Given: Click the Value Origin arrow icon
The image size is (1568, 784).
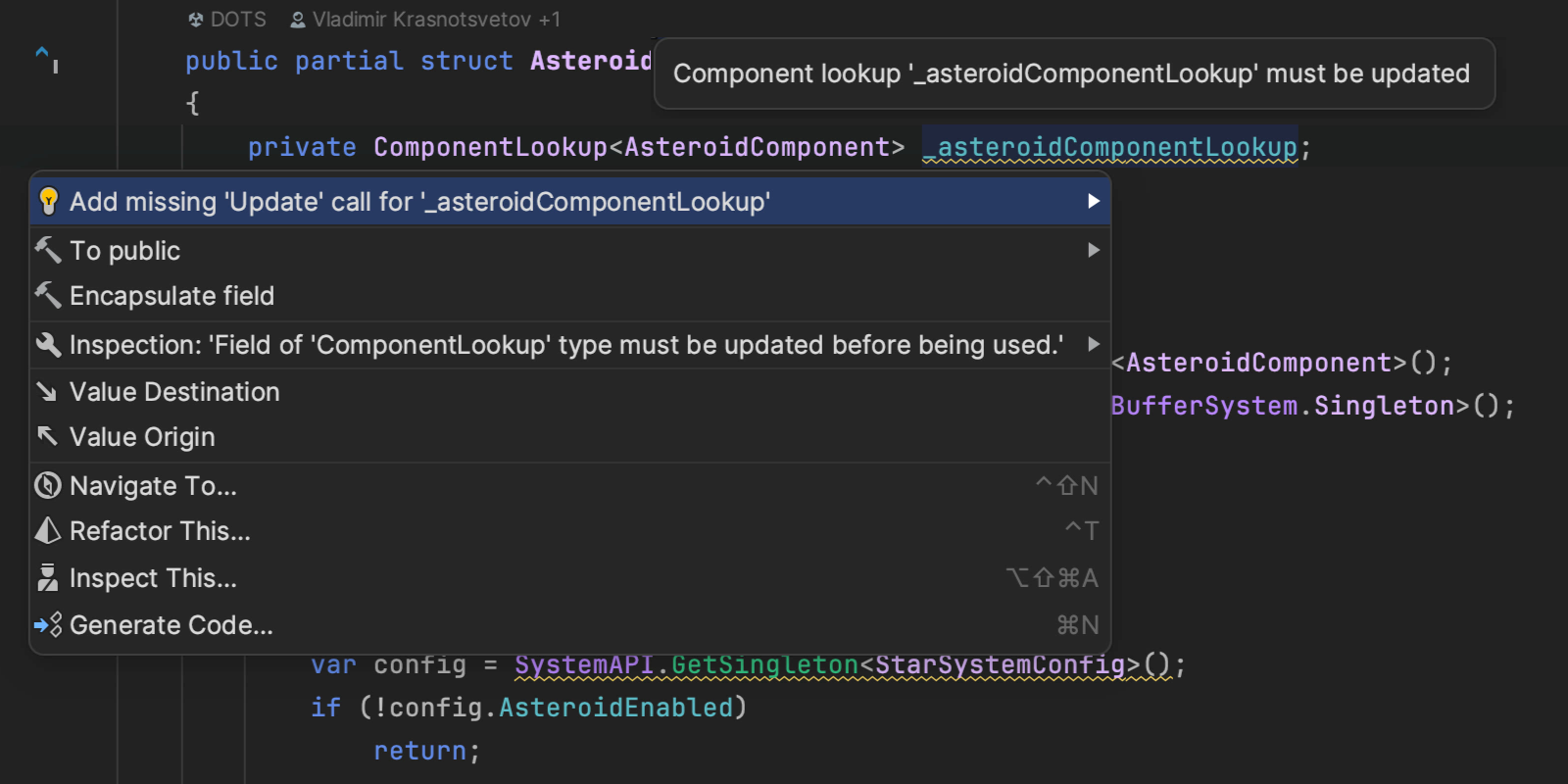Looking at the screenshot, I should (x=47, y=436).
